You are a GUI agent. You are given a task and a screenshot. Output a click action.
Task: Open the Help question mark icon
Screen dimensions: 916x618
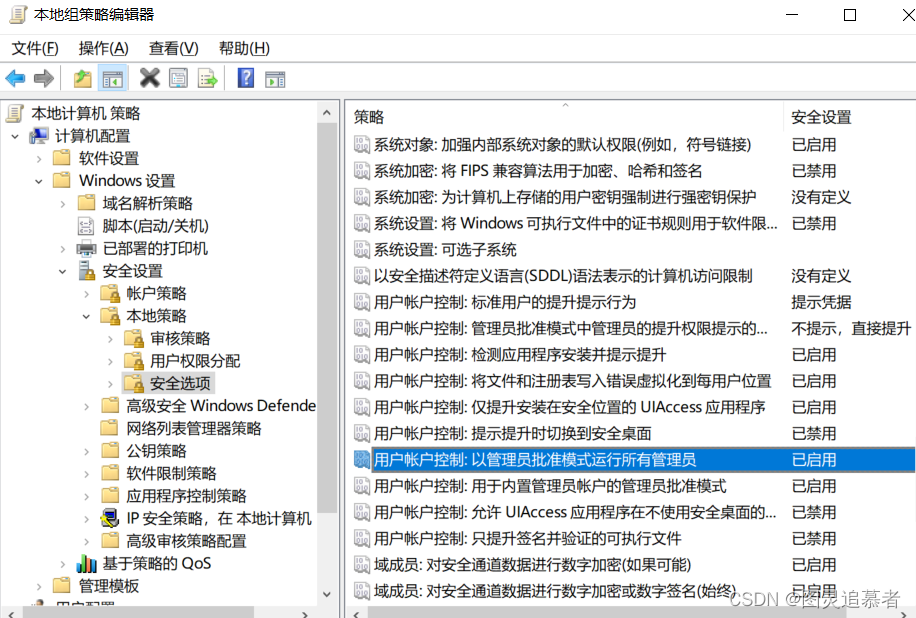point(246,78)
